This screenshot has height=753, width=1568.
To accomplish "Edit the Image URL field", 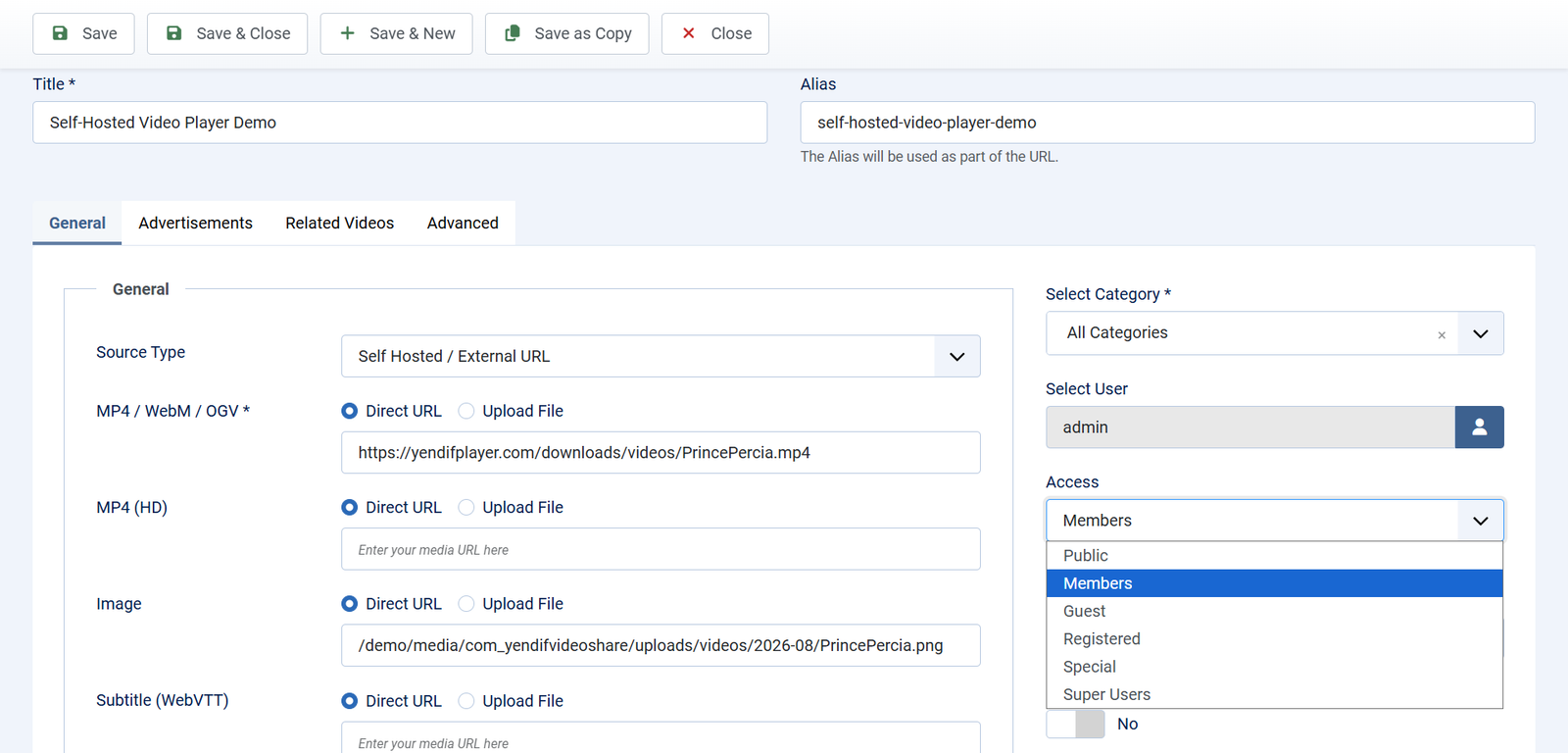I will (661, 645).
